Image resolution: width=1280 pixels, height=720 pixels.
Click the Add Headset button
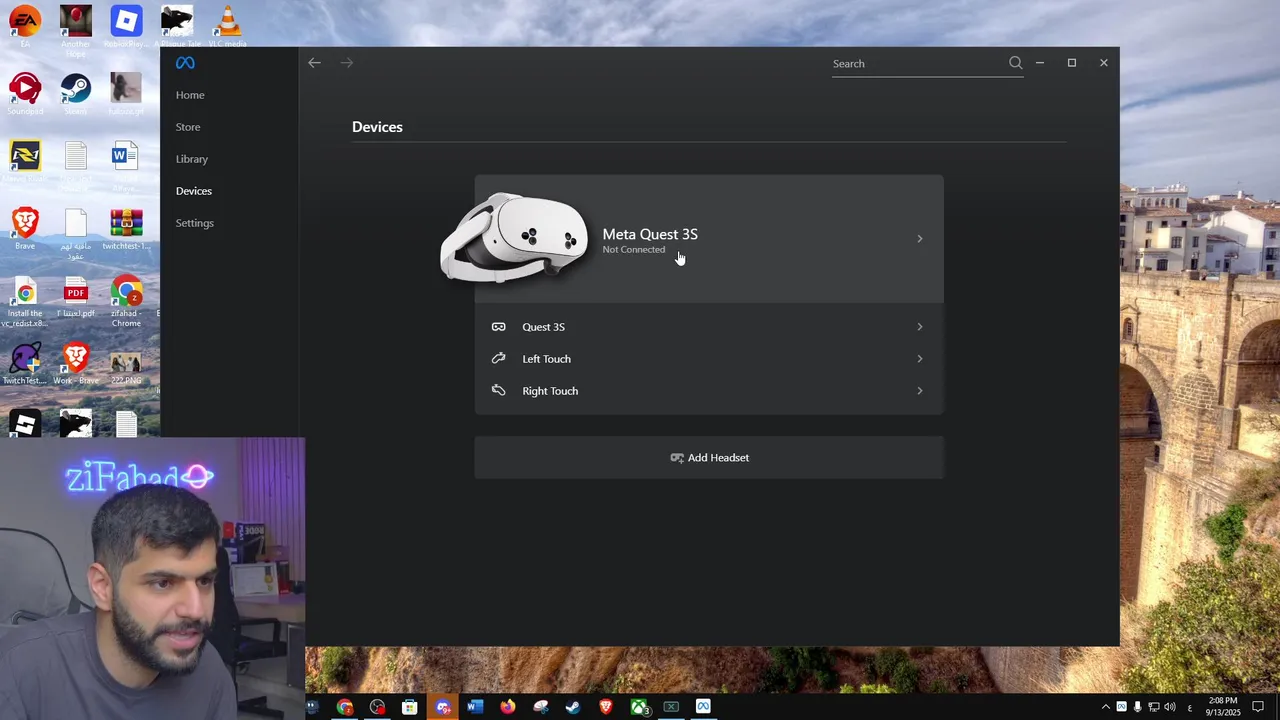(709, 457)
